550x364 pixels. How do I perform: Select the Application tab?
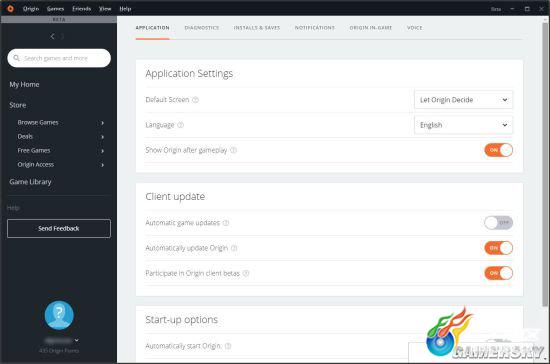(153, 28)
